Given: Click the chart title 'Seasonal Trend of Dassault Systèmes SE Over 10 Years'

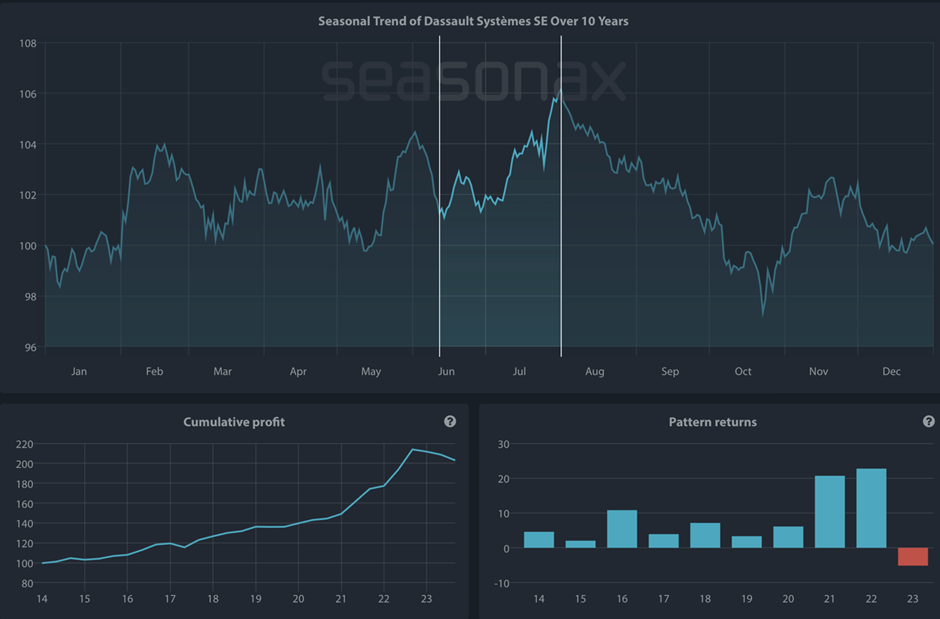Looking at the screenshot, I should tap(473, 21).
